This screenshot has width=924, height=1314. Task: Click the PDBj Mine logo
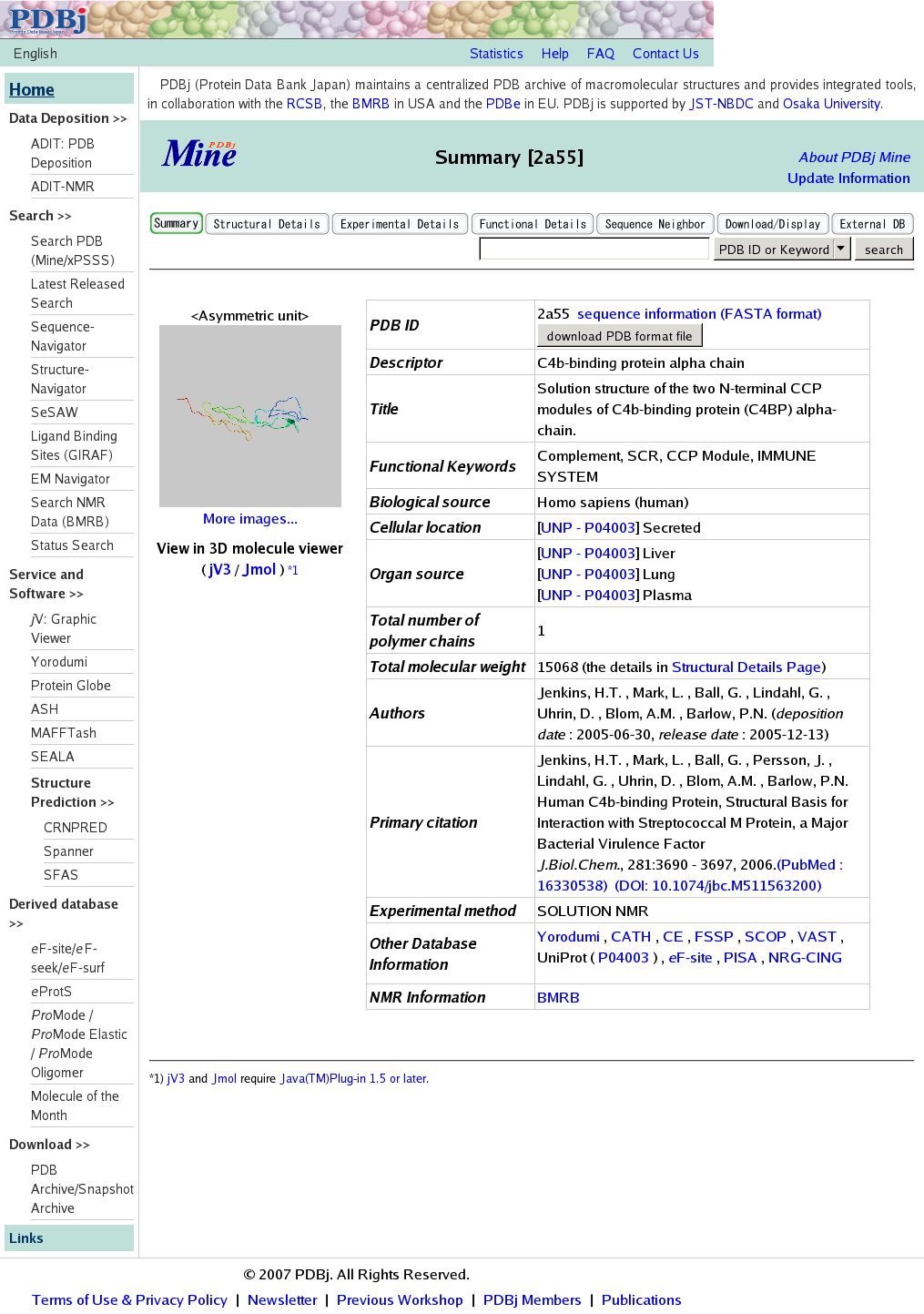click(x=199, y=154)
